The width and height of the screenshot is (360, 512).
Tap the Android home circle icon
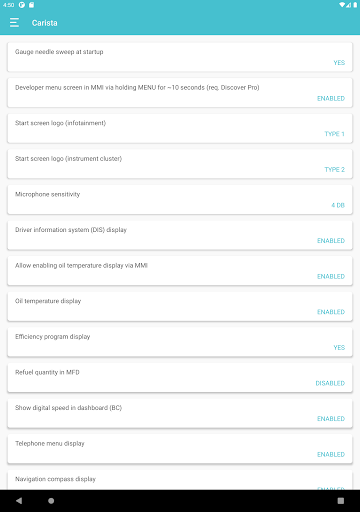[x=51, y=501]
